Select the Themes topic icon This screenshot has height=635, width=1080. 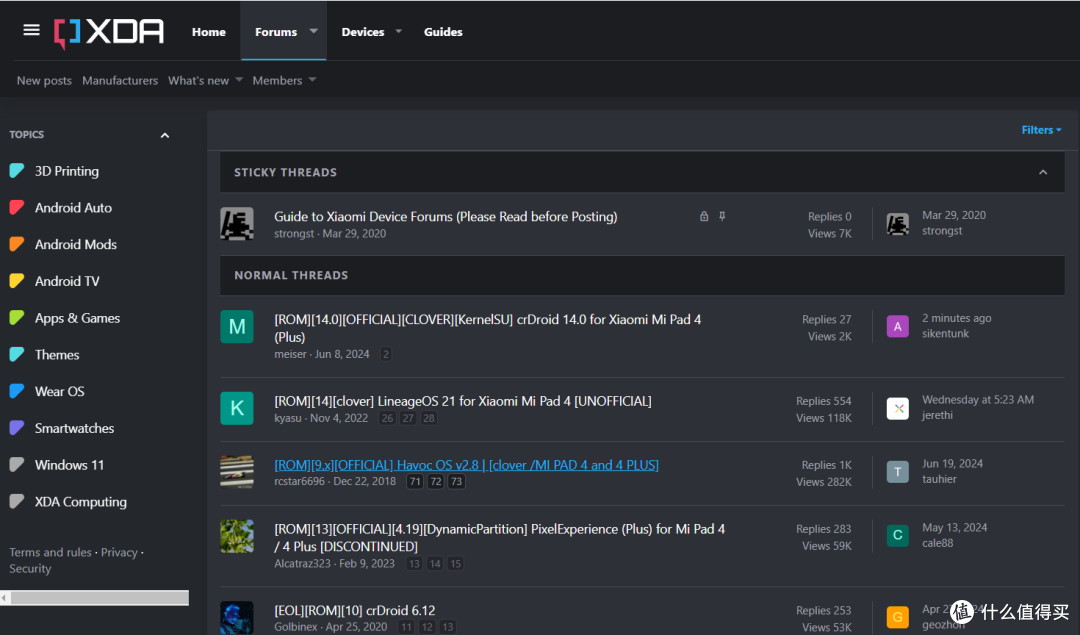[x=17, y=355]
